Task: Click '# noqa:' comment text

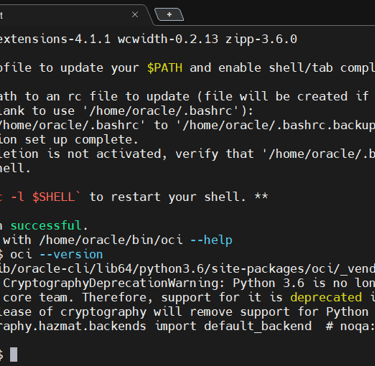Action: tap(350, 326)
